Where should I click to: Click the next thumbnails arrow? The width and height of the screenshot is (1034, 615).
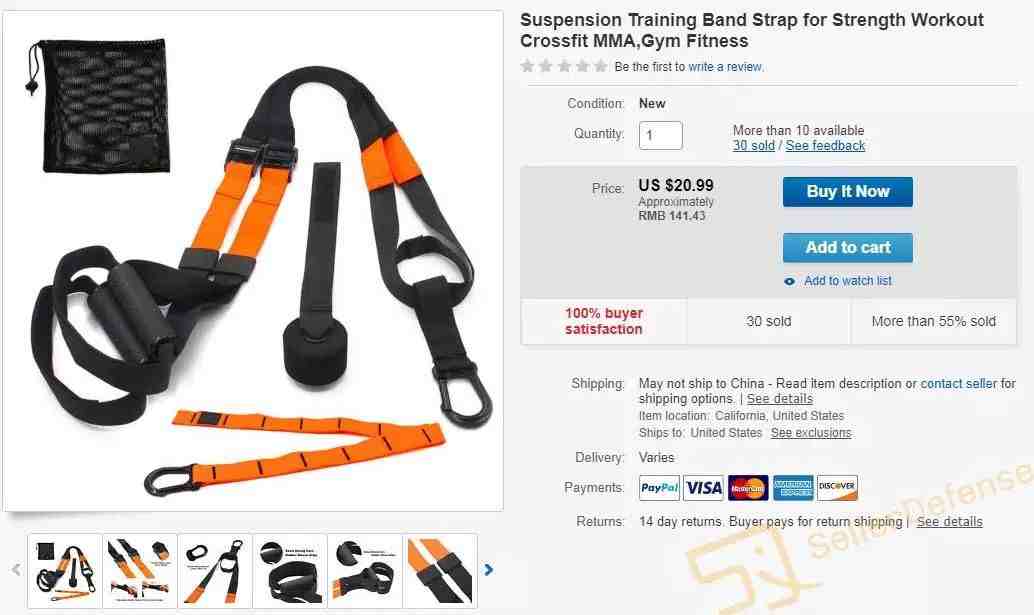[x=488, y=570]
